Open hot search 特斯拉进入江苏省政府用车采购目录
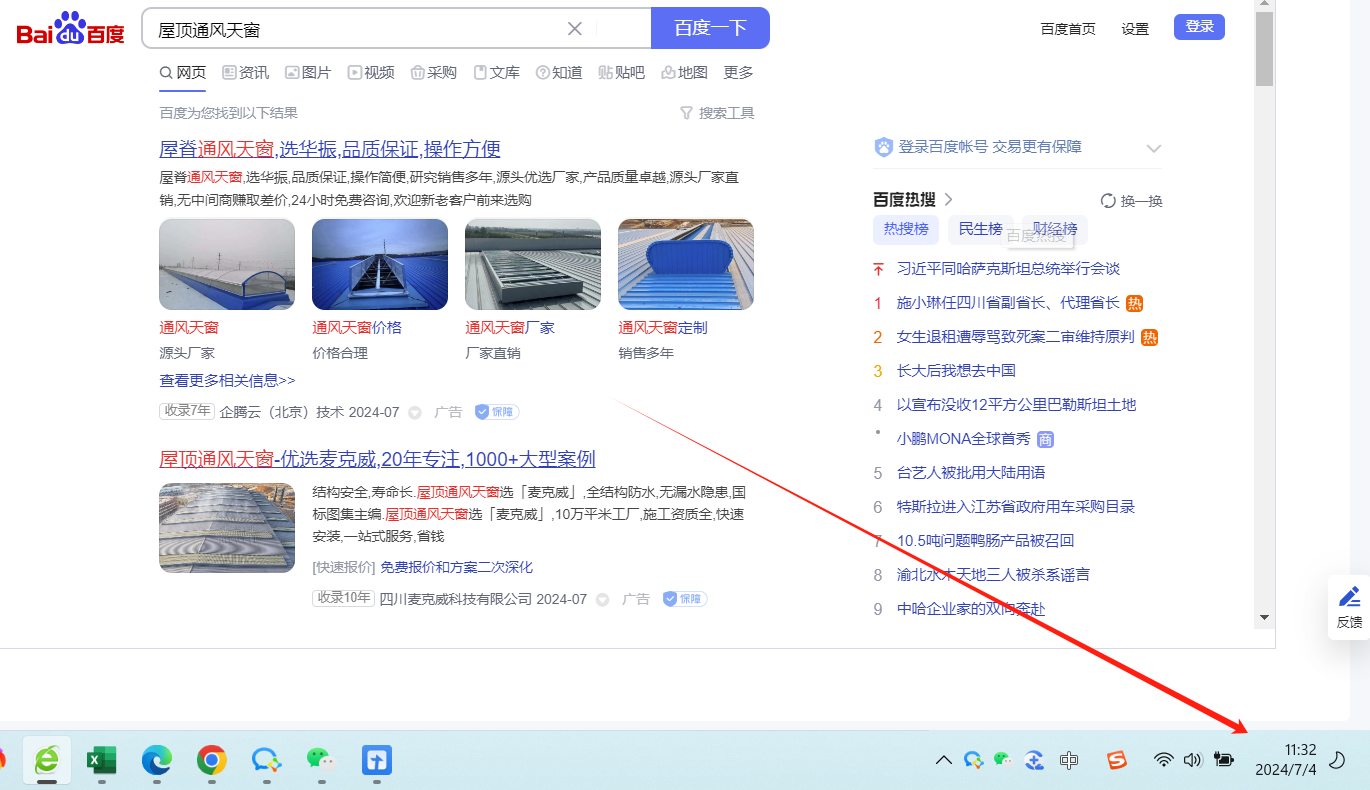Screen dimensions: 1370x790 pos(1016,507)
